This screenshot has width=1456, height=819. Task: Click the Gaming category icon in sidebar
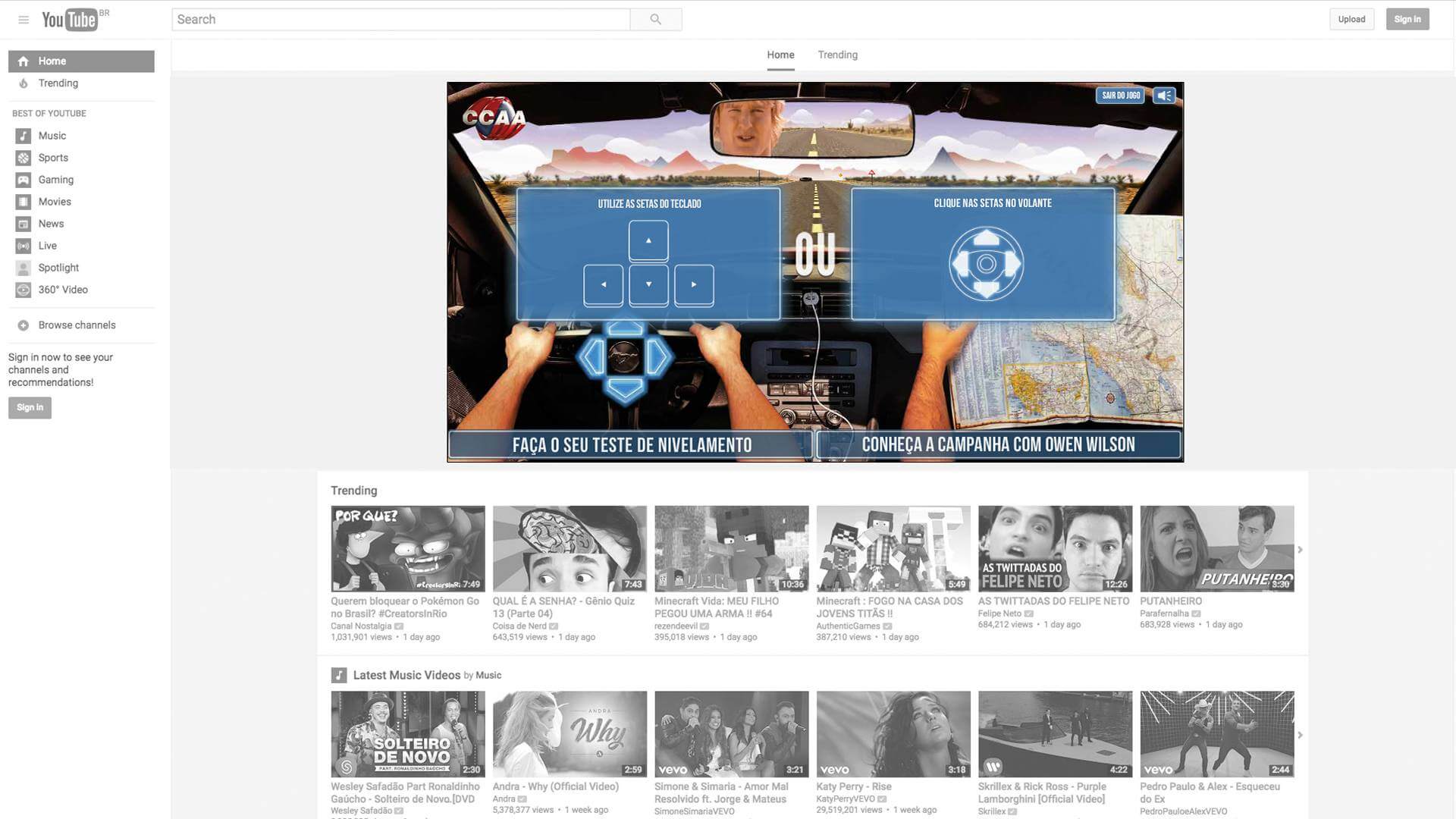tap(24, 180)
